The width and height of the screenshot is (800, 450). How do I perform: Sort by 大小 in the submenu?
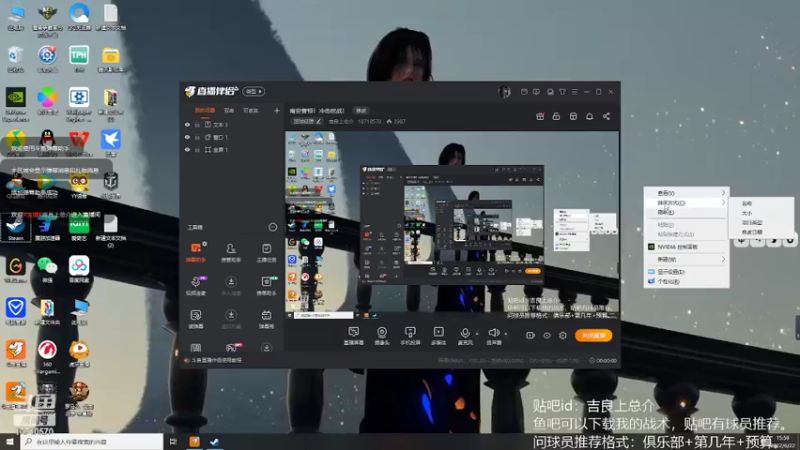(760, 213)
